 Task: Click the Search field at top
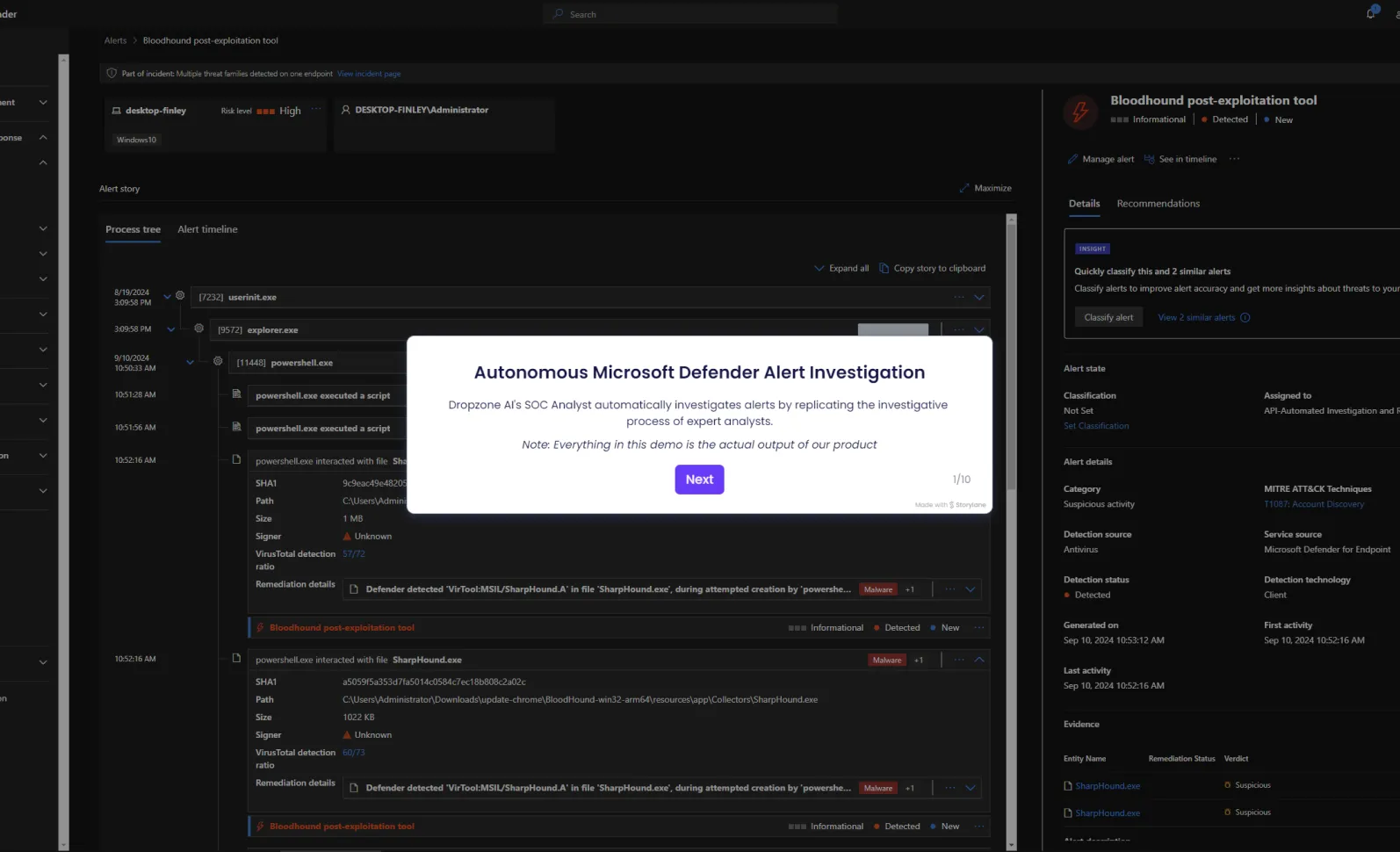pos(689,14)
